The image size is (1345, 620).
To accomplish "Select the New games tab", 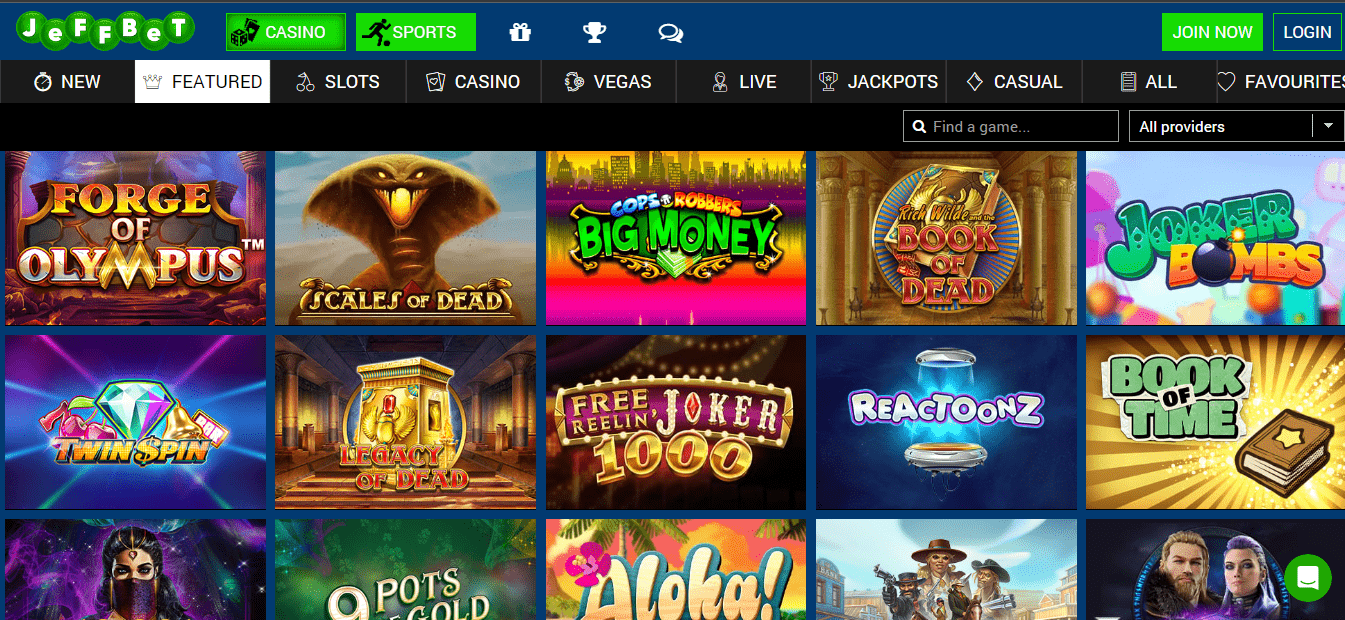I will [x=67, y=82].
